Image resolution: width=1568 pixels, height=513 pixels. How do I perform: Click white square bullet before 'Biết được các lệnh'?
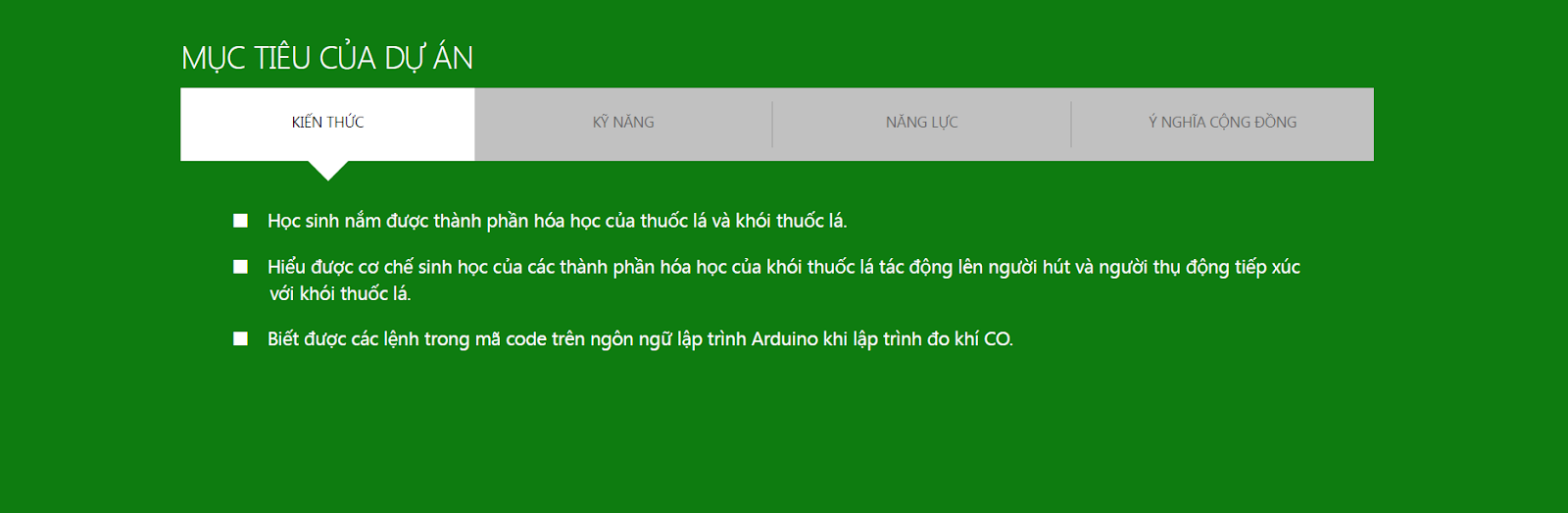coord(240,338)
